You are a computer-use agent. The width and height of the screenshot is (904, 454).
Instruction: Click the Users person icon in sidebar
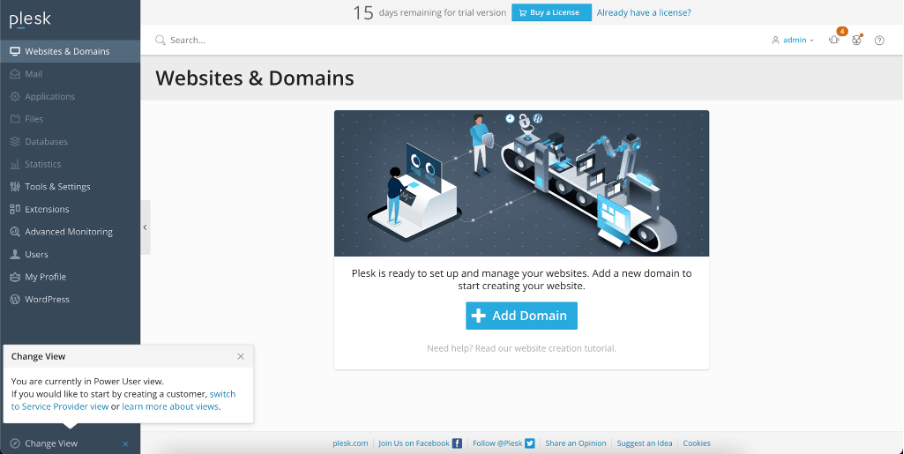pos(15,254)
